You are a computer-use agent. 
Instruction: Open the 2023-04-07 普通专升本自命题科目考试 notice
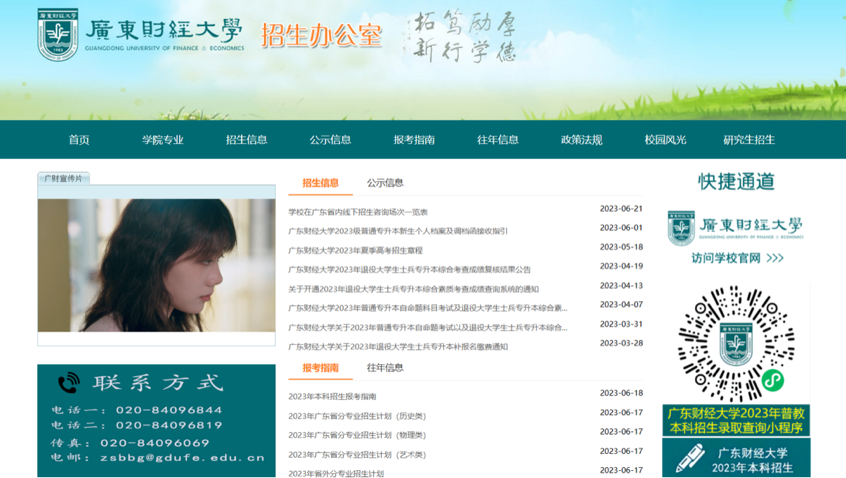[x=427, y=308]
